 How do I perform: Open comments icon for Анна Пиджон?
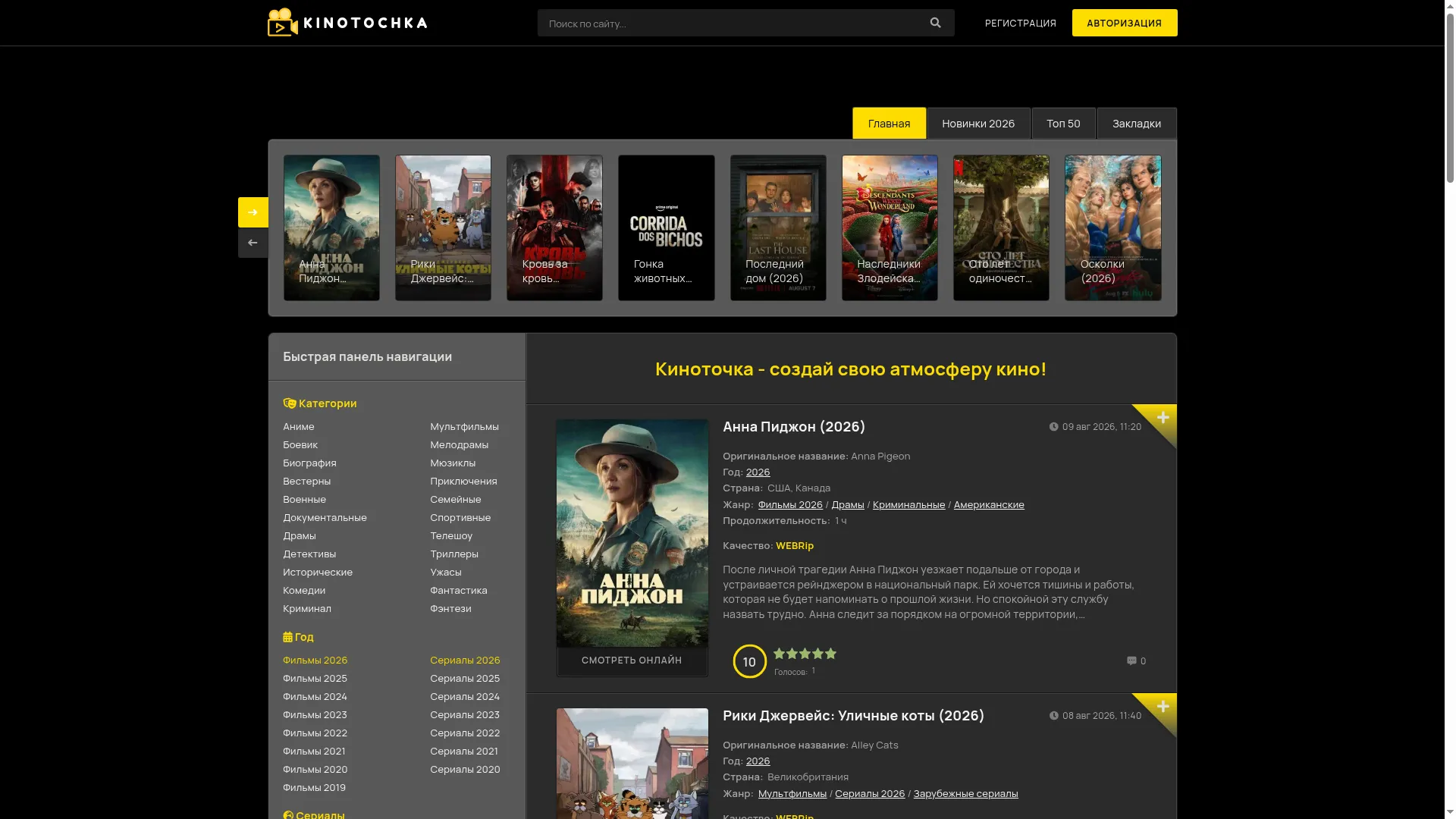tap(1131, 661)
